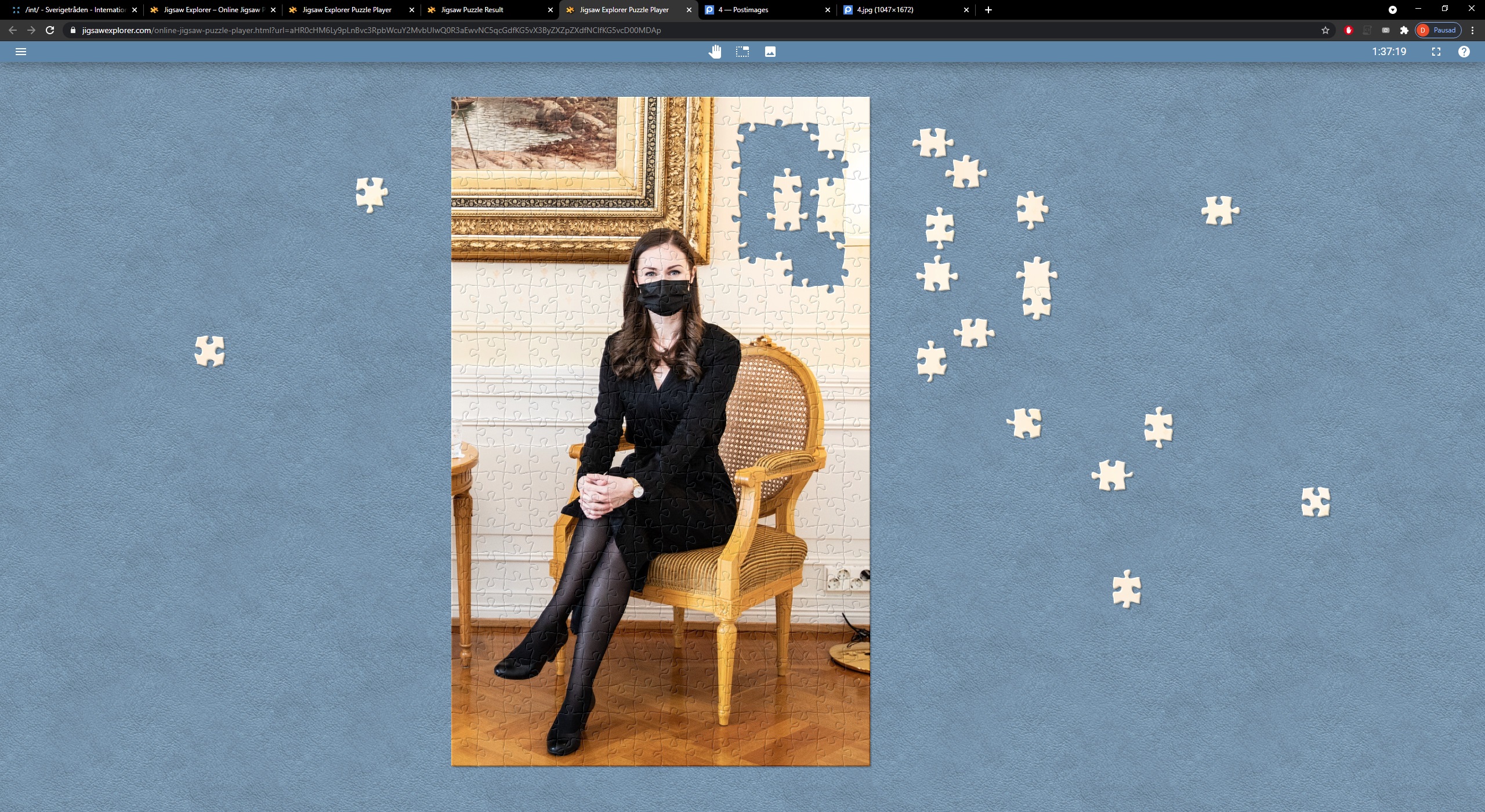This screenshot has width=1485, height=812.
Task: Pick loose piece left of the painting
Action: pyautogui.click(x=372, y=194)
